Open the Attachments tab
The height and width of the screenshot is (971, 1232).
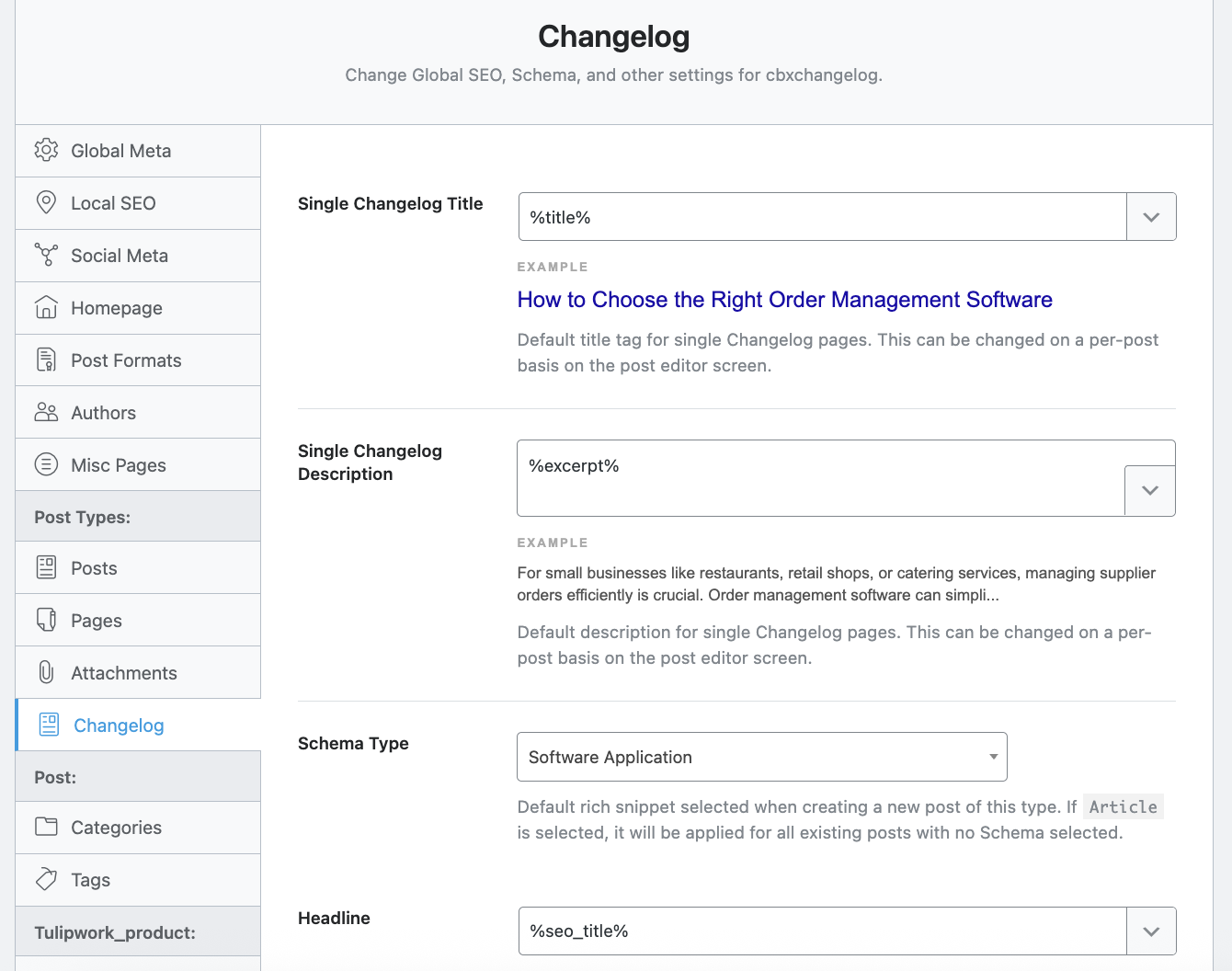[138, 673]
